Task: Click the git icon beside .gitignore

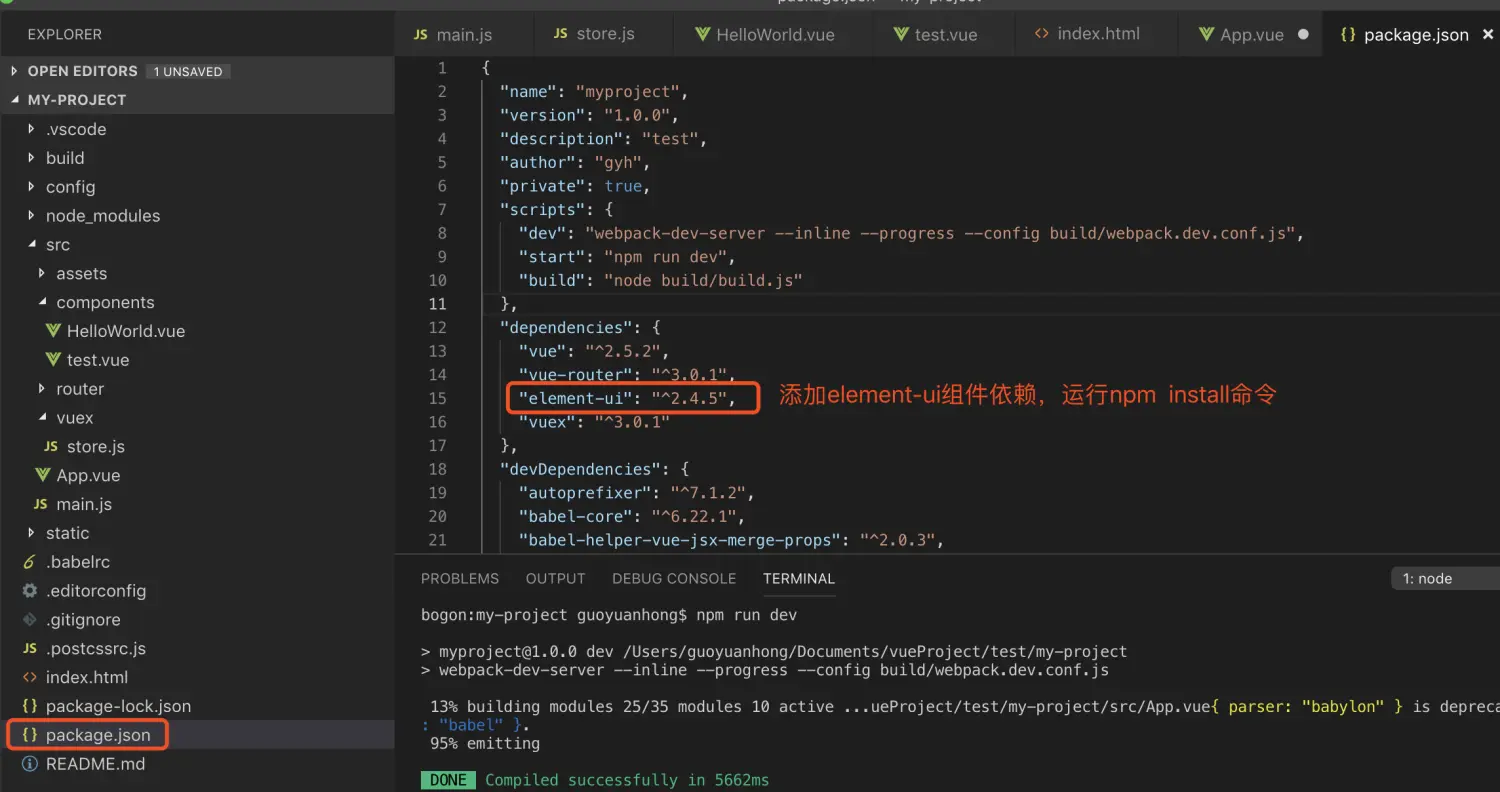Action: click(x=30, y=620)
